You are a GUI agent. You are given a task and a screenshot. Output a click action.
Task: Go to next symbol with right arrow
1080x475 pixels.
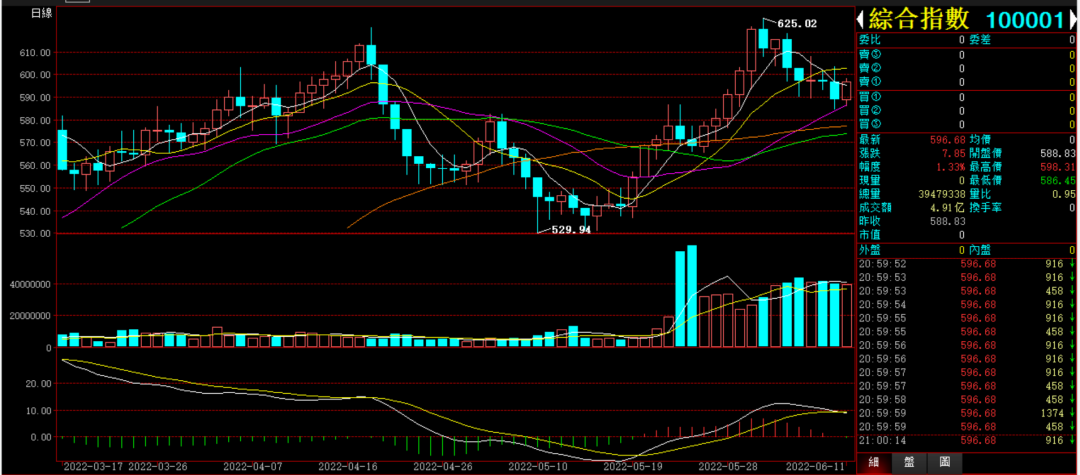click(1072, 19)
